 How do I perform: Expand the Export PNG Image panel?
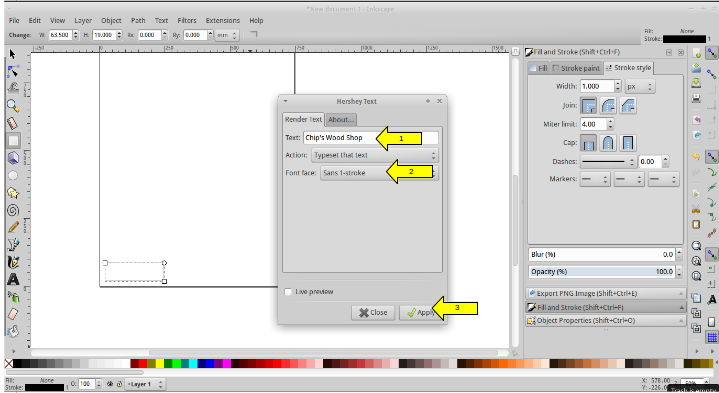pyautogui.click(x=606, y=293)
